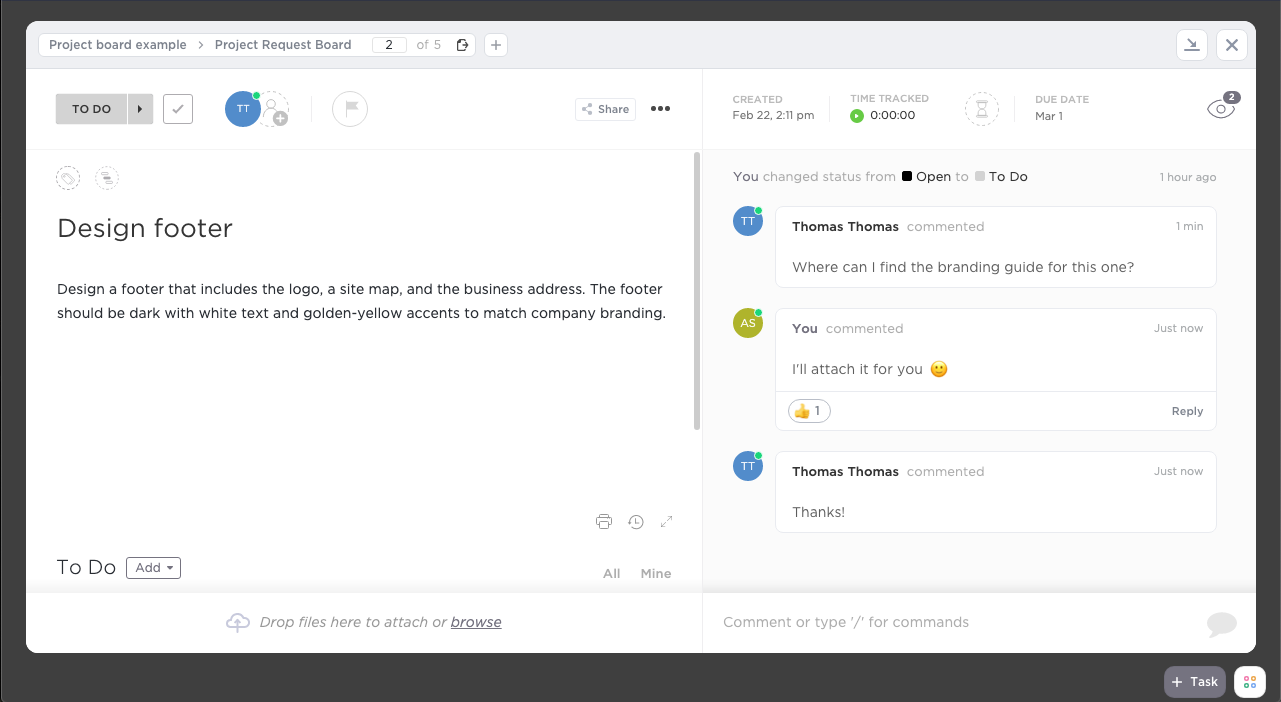Click the green play button next to 0:00:00

point(857,115)
